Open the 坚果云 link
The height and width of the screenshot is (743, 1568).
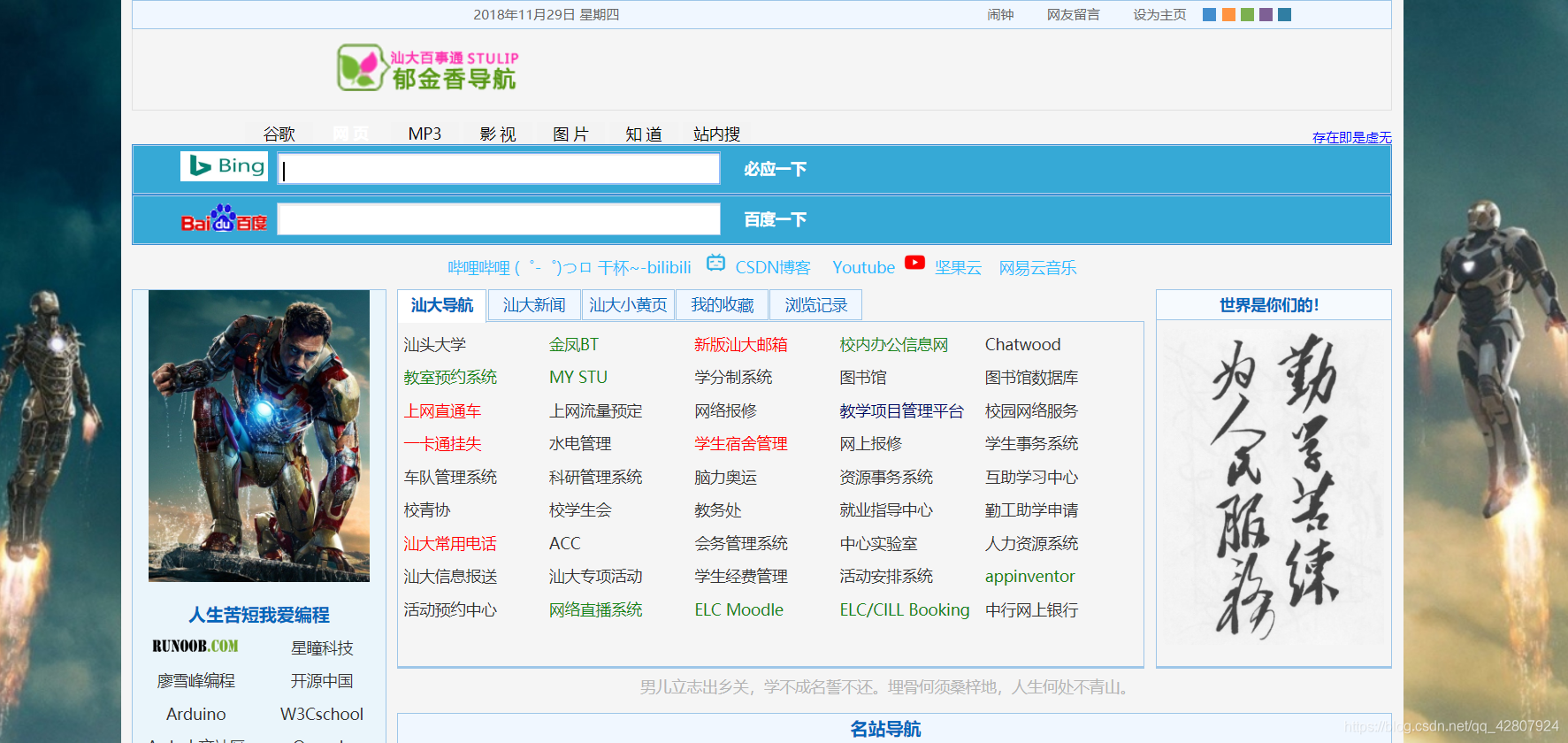pos(959,267)
